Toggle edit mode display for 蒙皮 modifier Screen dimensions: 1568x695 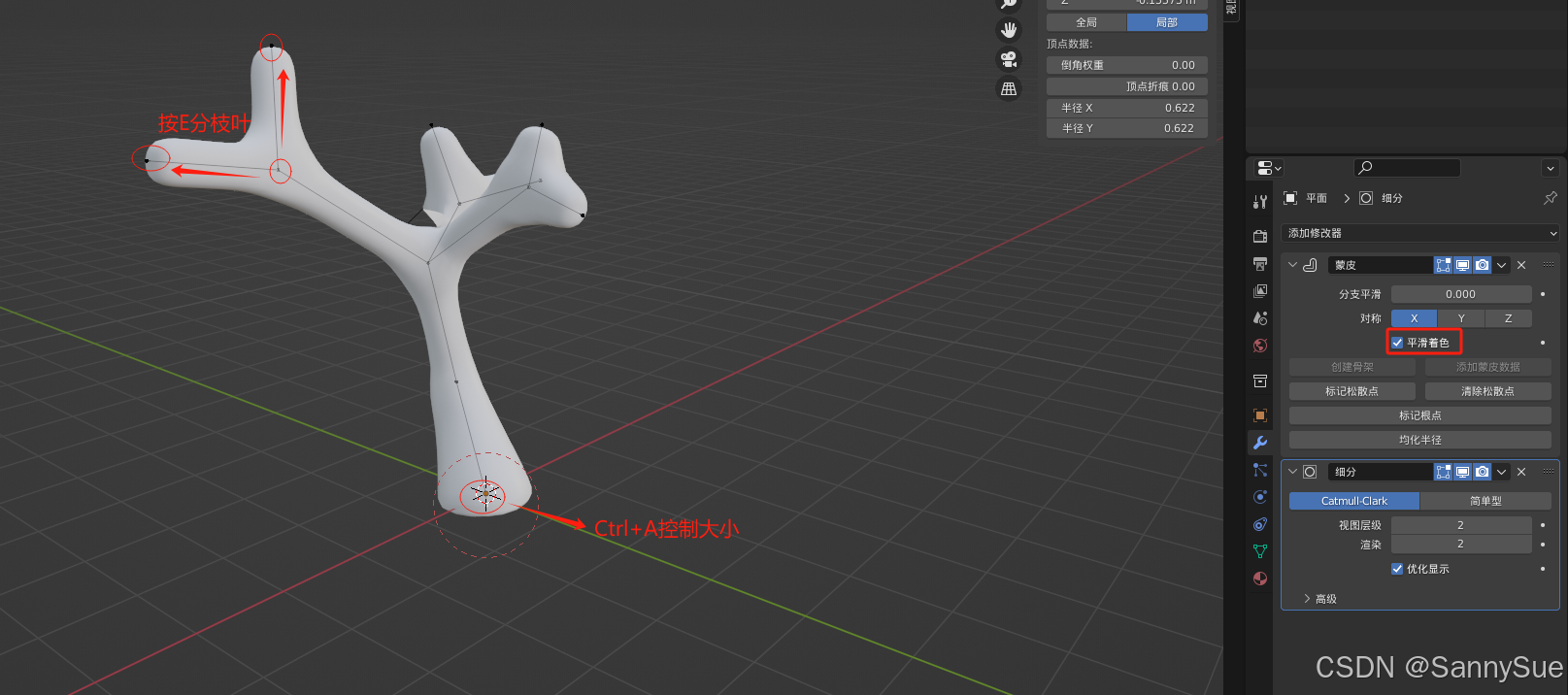[x=1444, y=265]
